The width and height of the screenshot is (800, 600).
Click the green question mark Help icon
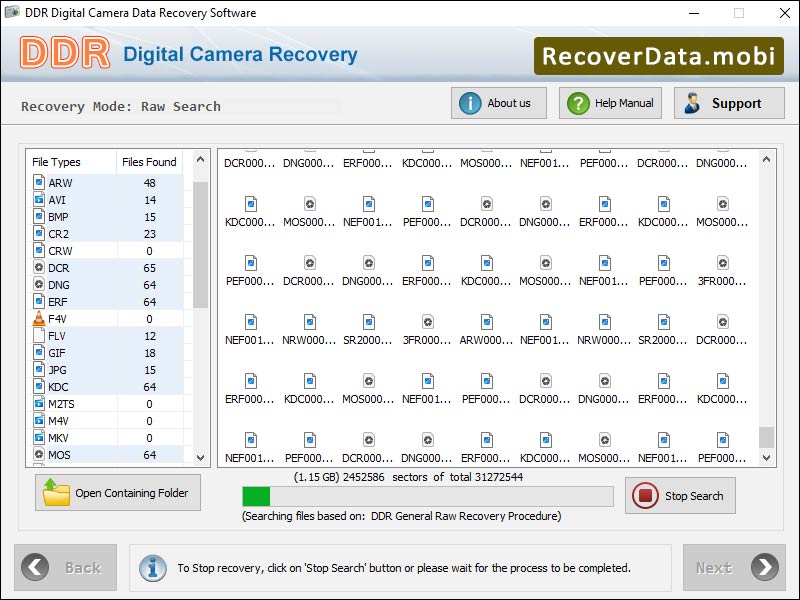(578, 103)
